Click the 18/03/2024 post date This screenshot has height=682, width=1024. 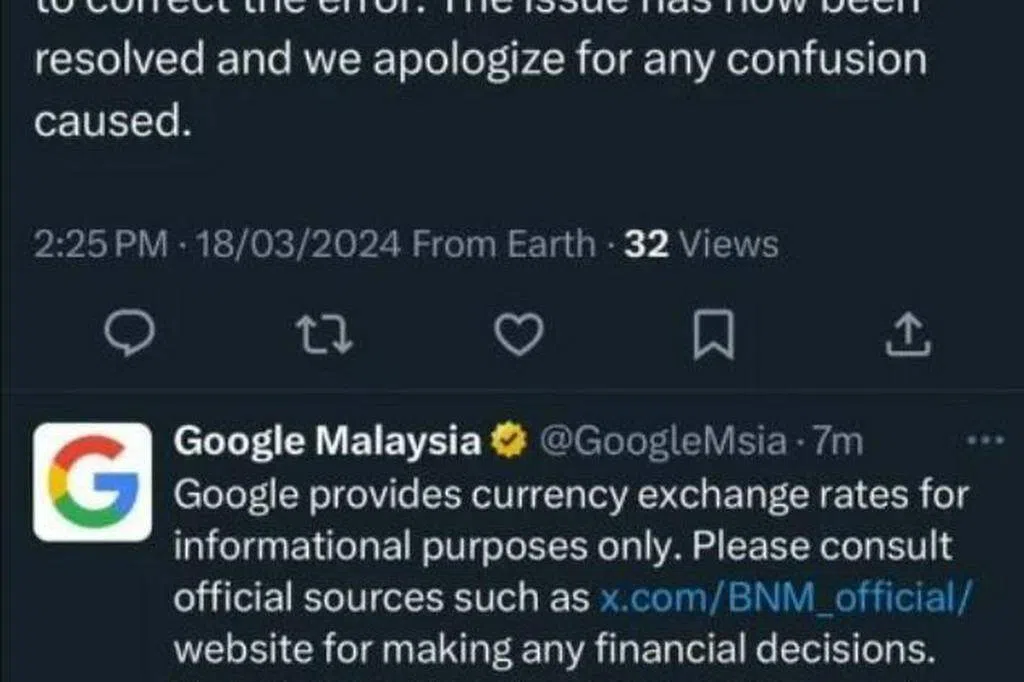(x=298, y=244)
